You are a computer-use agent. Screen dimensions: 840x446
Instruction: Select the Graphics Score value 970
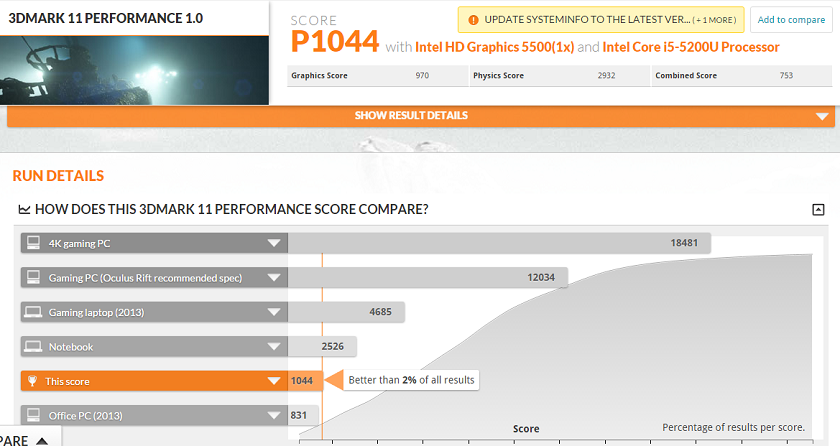[422, 75]
